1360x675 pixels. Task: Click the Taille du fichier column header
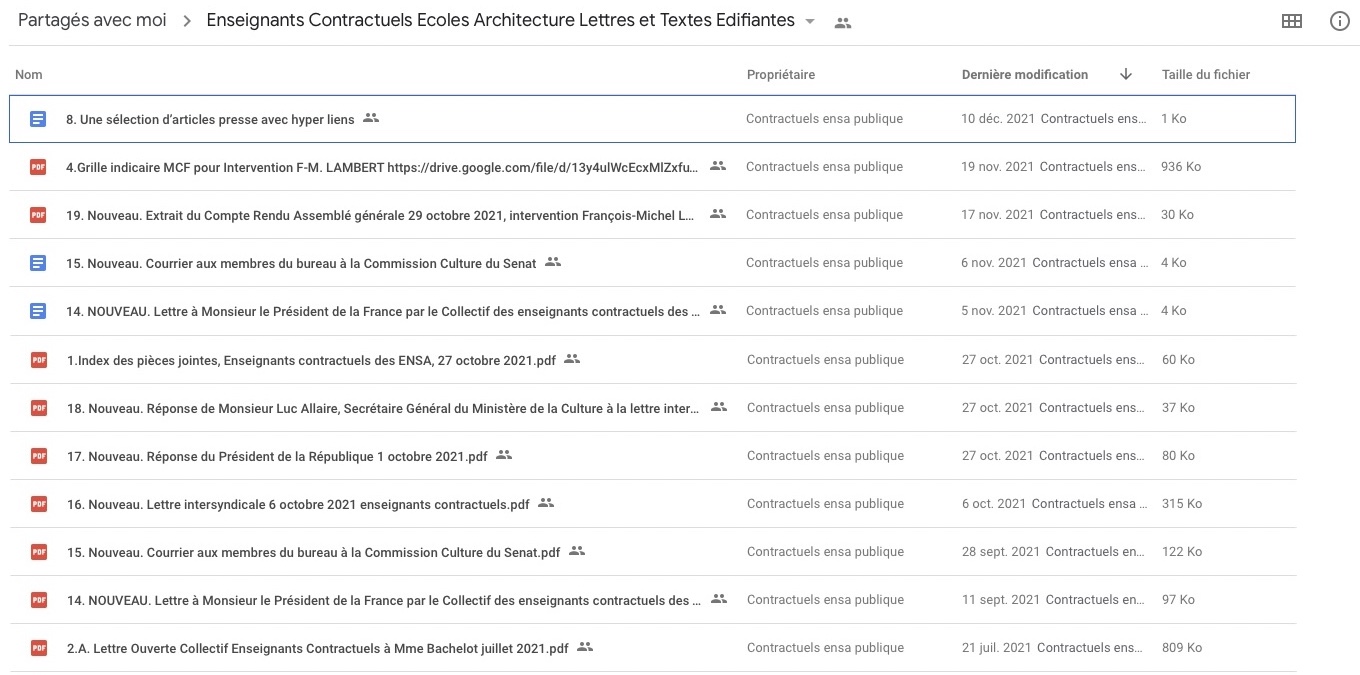pyautogui.click(x=1205, y=74)
